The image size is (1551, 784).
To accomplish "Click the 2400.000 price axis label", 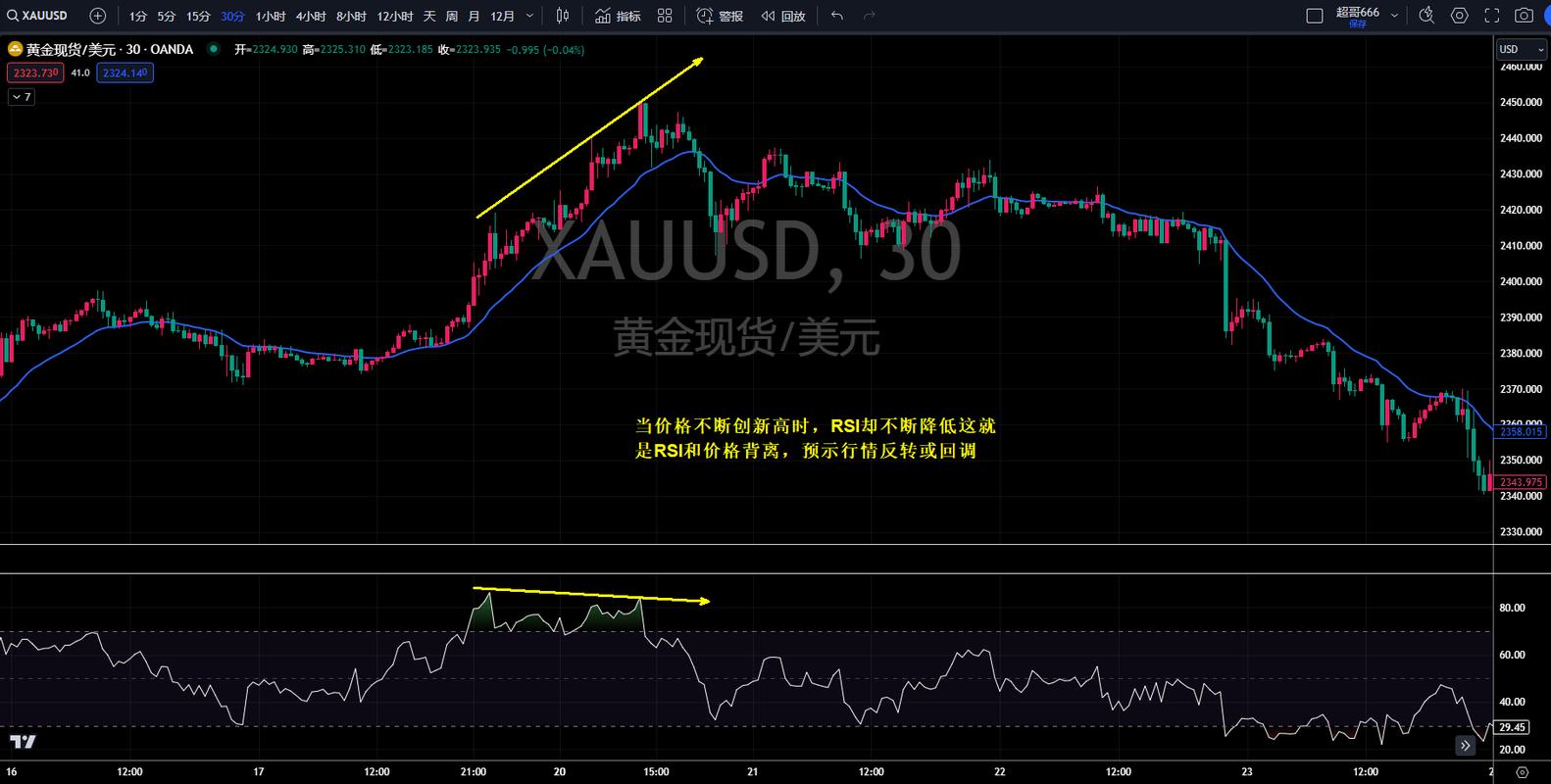I will click(x=1522, y=281).
